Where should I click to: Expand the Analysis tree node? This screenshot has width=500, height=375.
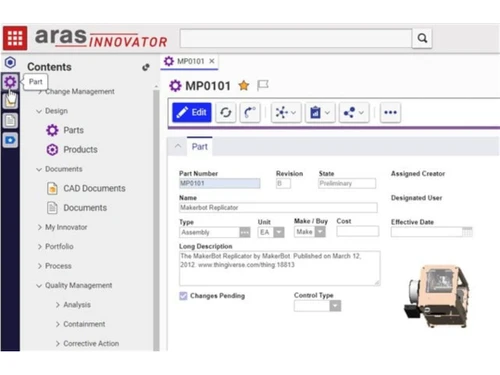point(58,305)
